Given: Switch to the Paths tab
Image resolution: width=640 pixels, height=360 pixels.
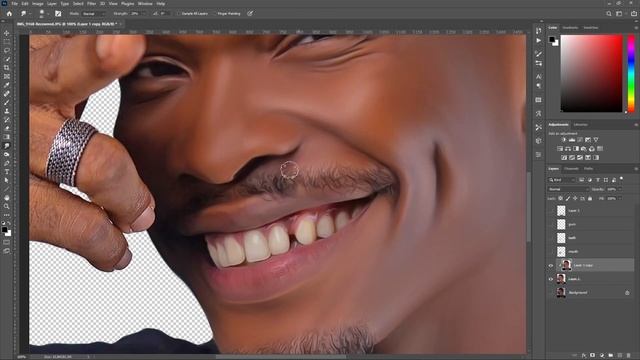Looking at the screenshot, I should tap(588, 169).
